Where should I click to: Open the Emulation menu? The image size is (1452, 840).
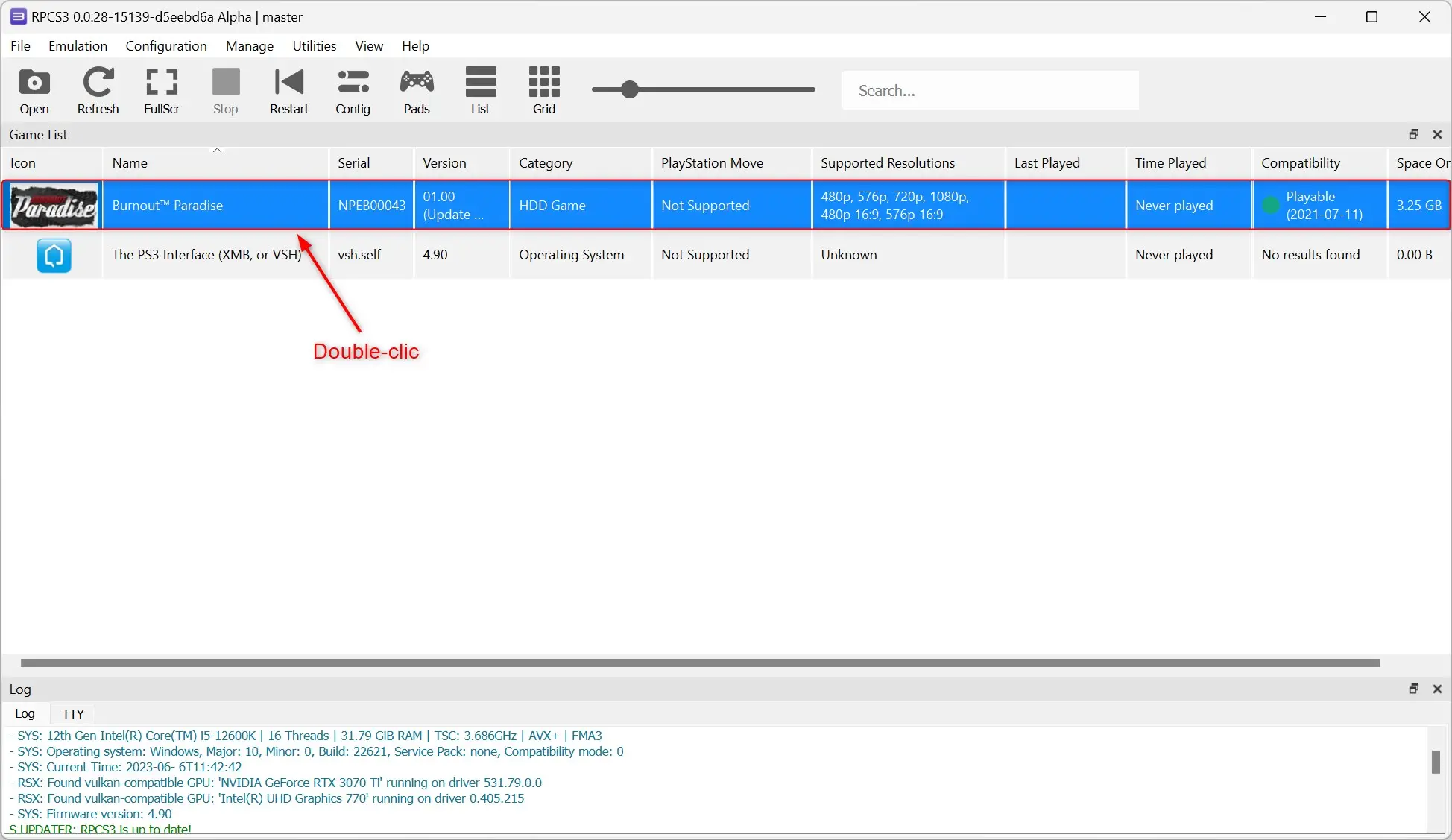pyautogui.click(x=78, y=46)
